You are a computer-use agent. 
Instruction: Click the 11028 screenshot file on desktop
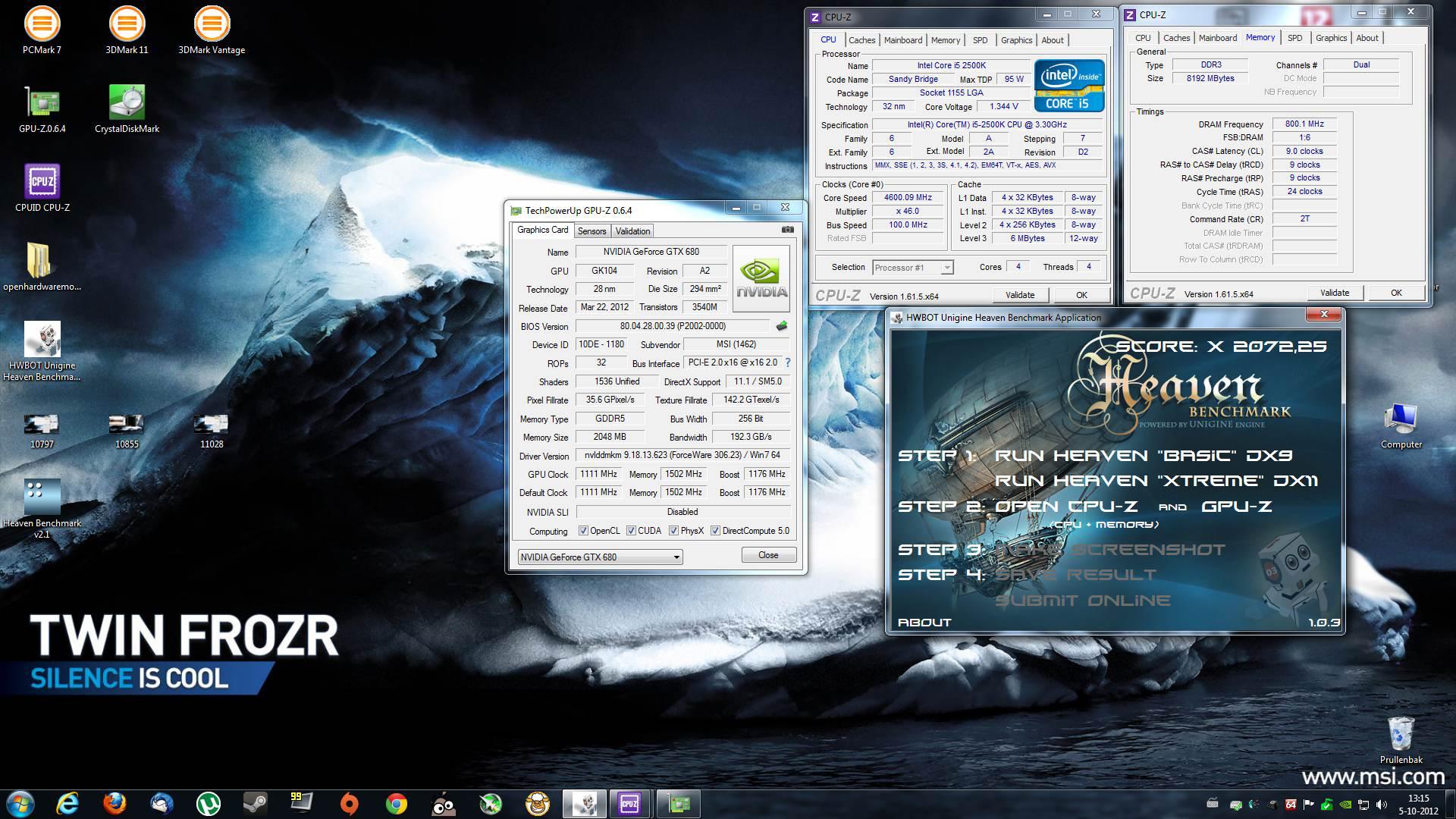pos(212,431)
